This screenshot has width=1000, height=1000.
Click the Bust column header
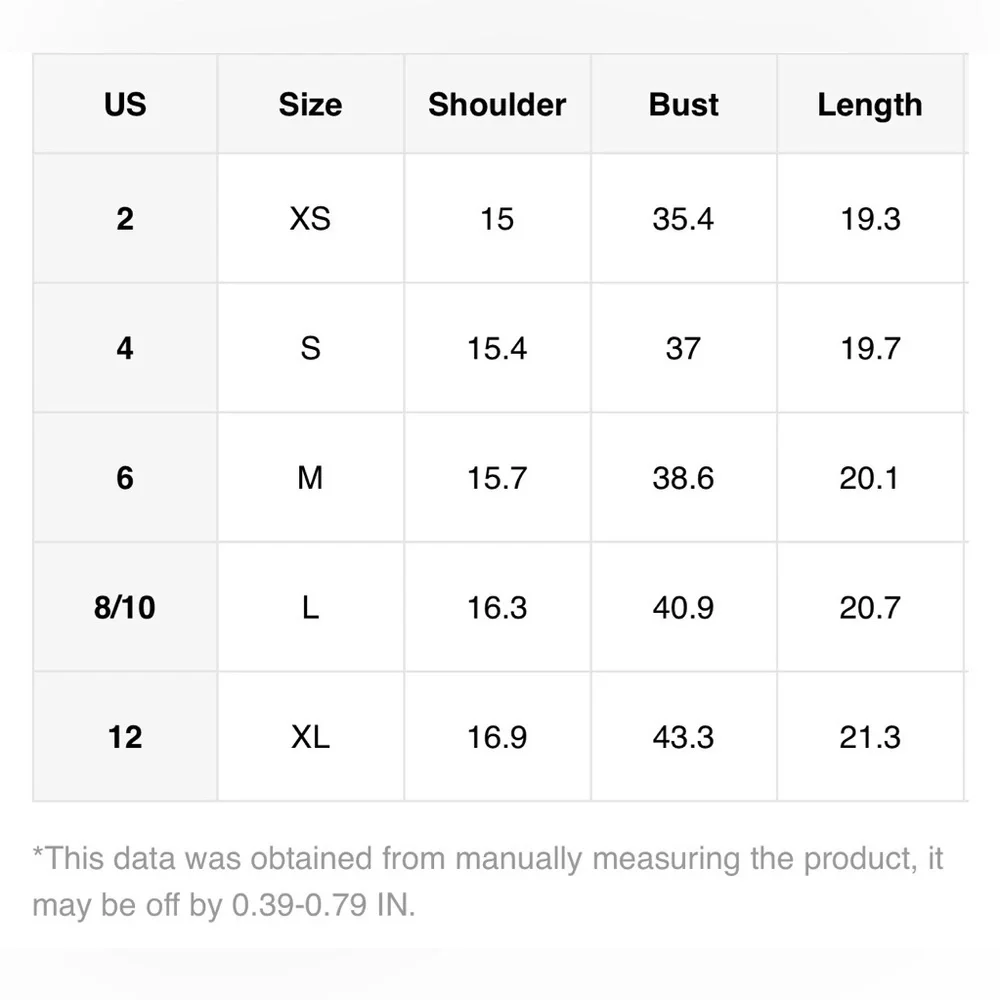click(x=684, y=104)
